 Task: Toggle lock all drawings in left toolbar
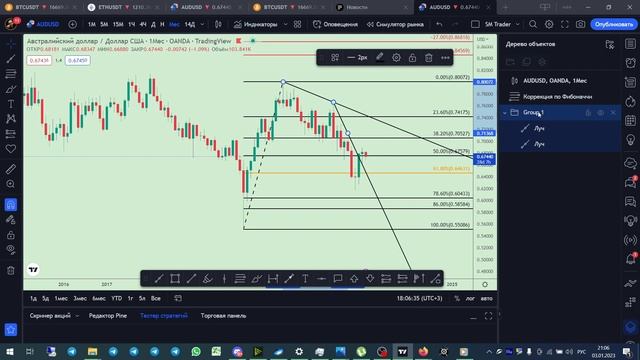coord(11,235)
